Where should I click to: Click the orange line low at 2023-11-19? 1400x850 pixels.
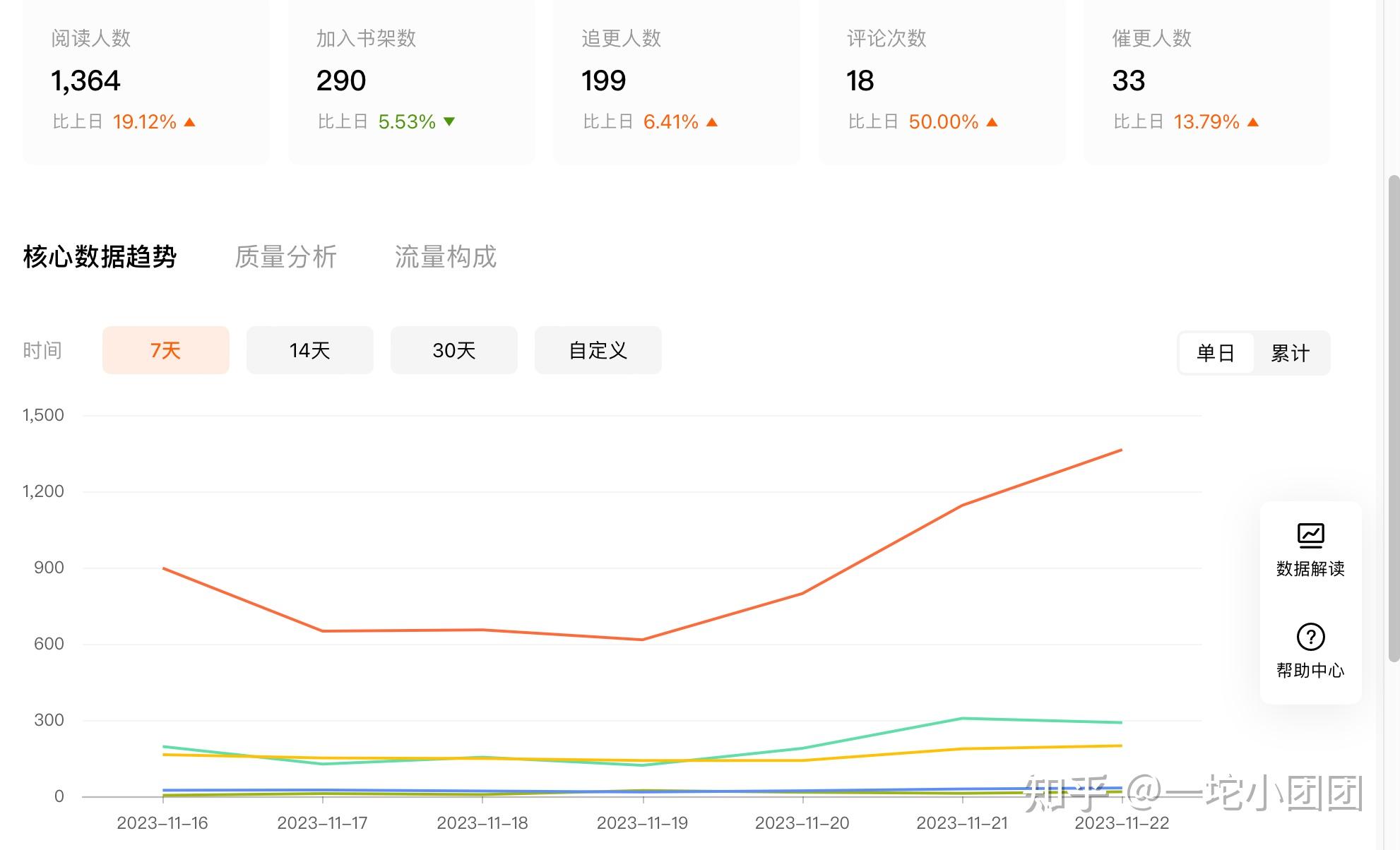pyautogui.click(x=642, y=640)
